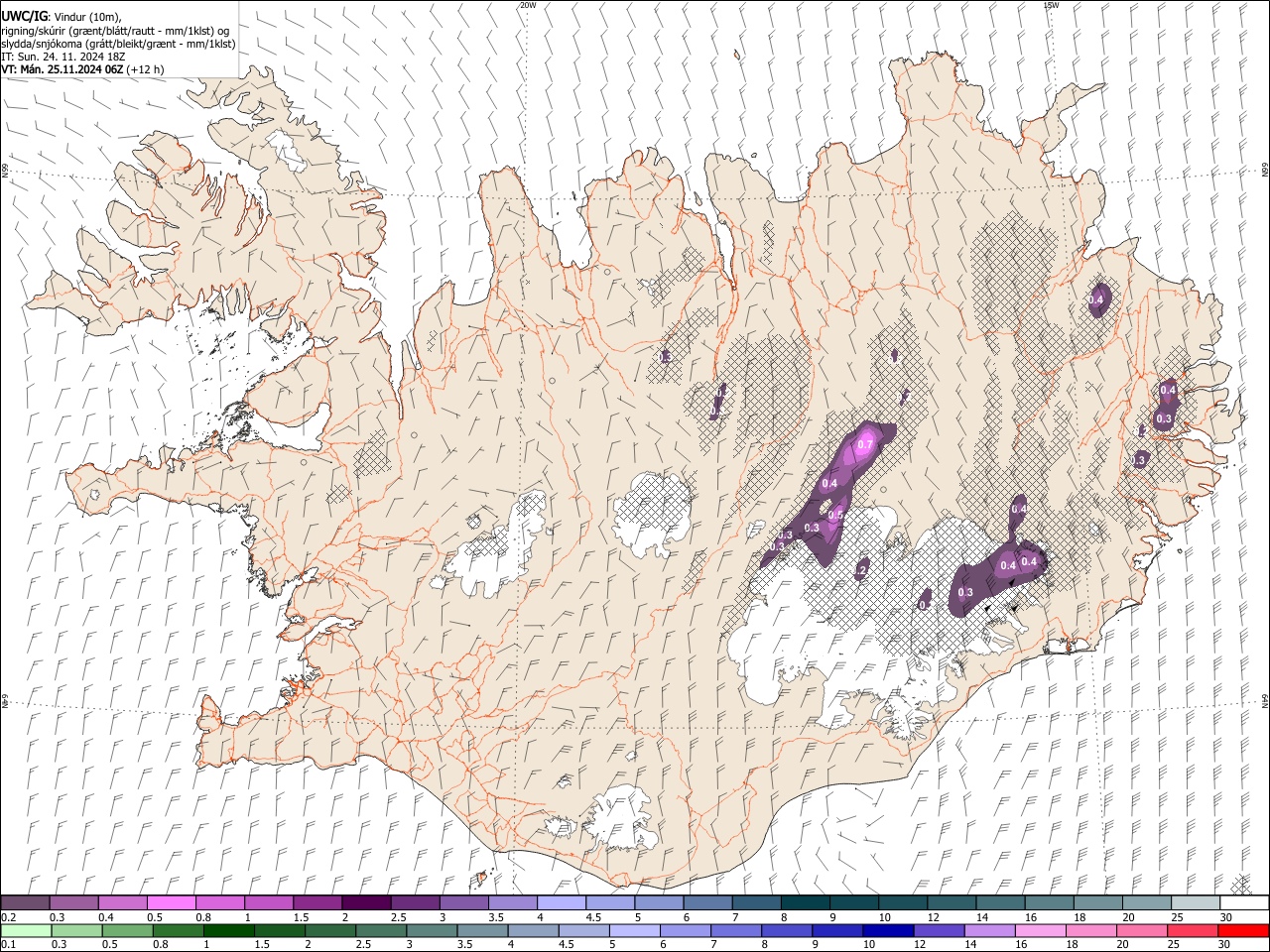Click the '(+12 h)' forecast offset text
1270x952 pixels.
(145, 69)
